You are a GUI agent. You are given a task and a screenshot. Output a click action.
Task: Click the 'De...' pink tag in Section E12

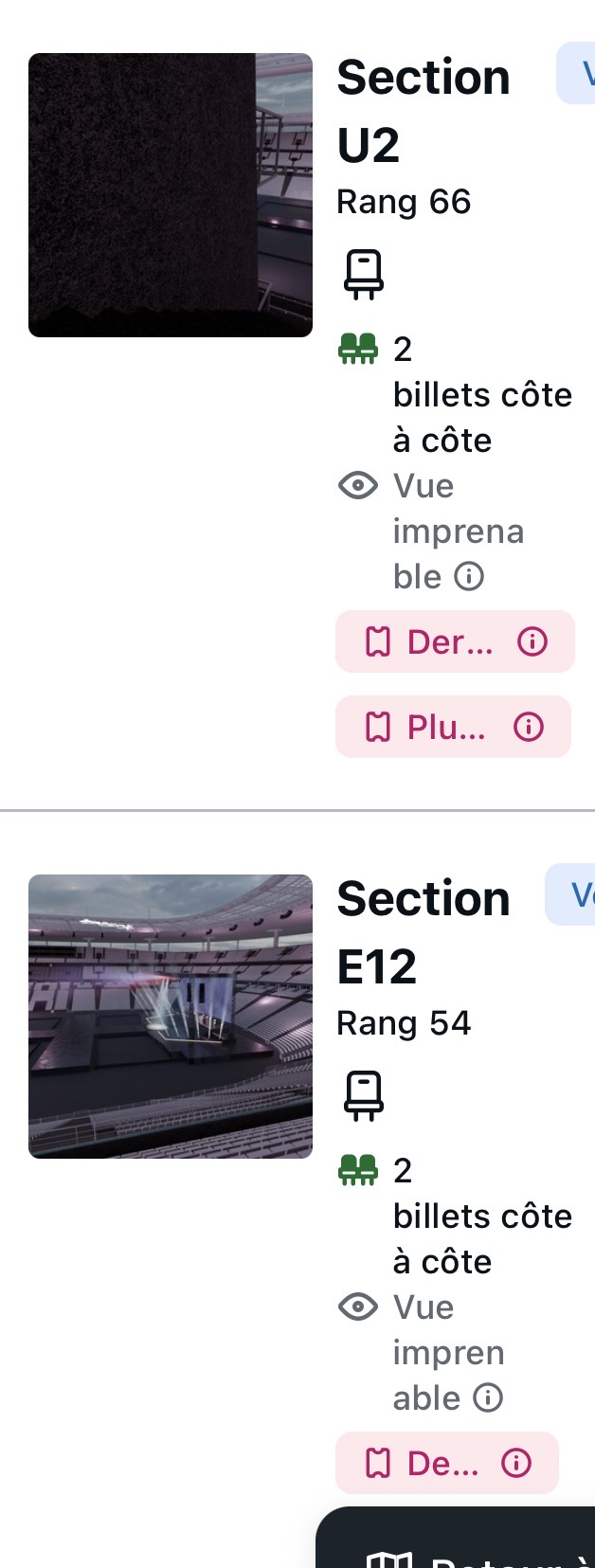point(447,1464)
